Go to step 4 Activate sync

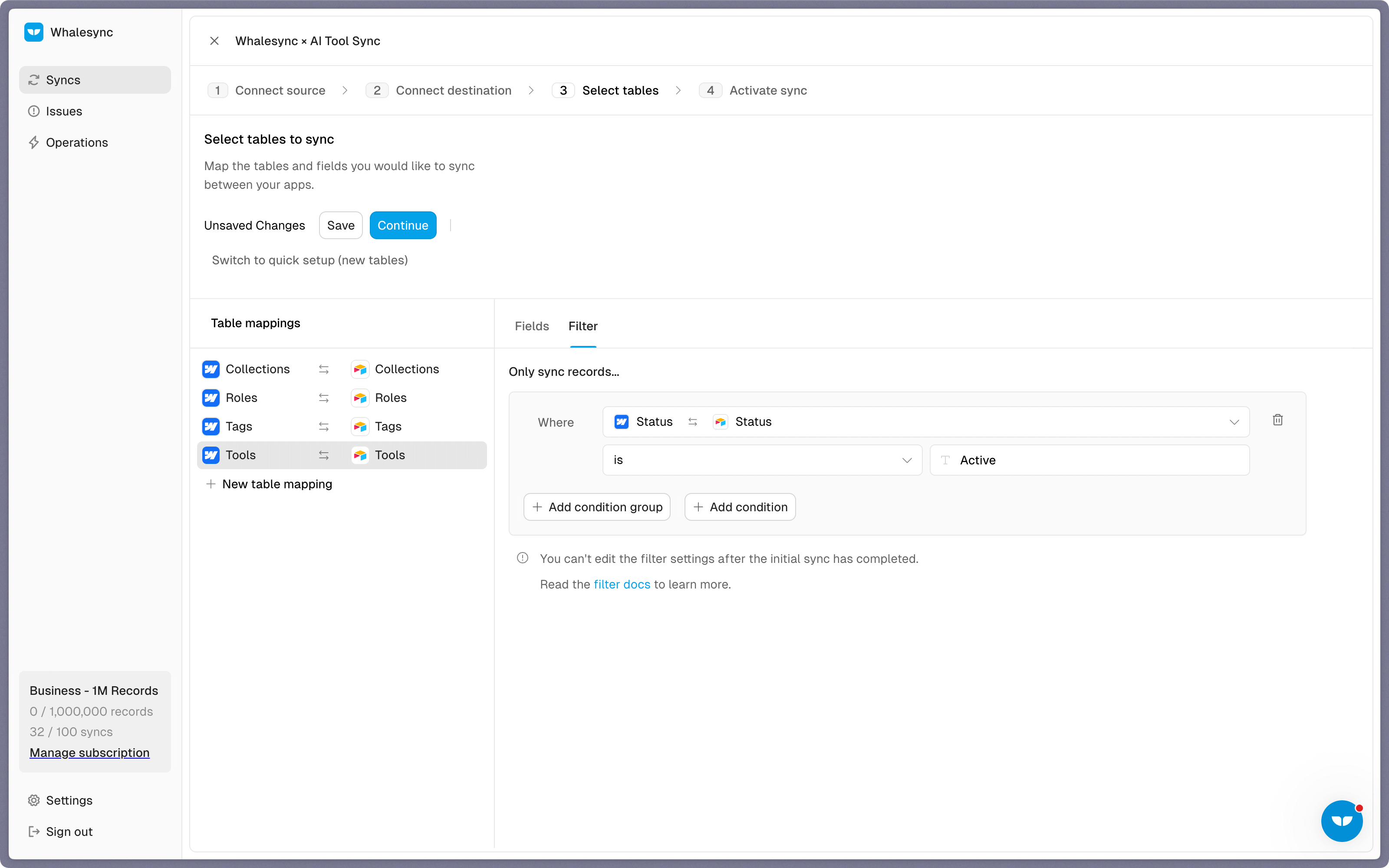(753, 90)
